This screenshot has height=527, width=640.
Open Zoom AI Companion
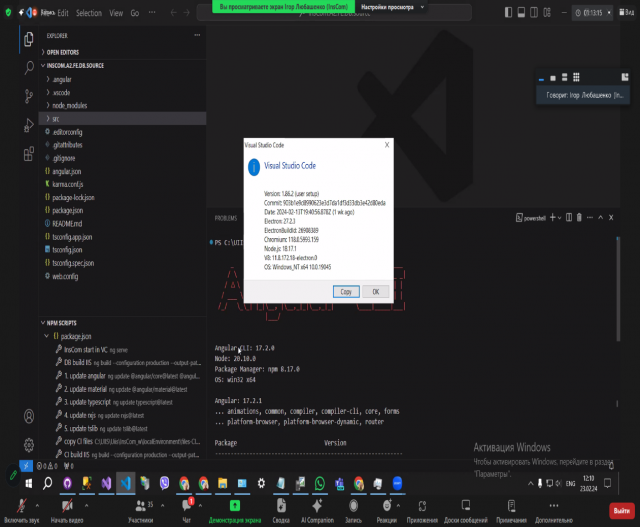[317, 510]
